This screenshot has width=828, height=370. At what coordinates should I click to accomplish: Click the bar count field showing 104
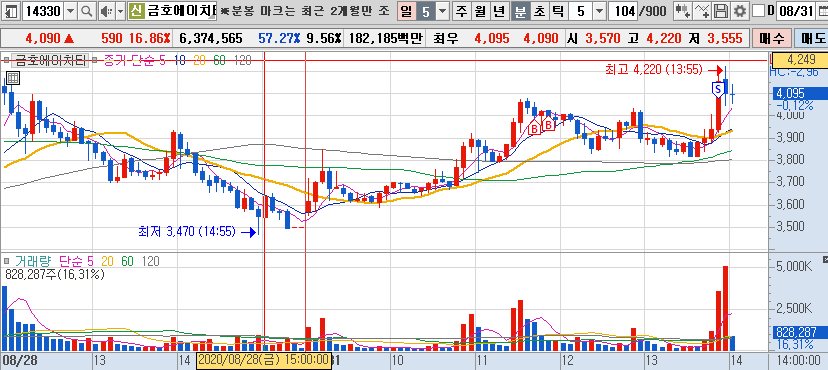(623, 11)
